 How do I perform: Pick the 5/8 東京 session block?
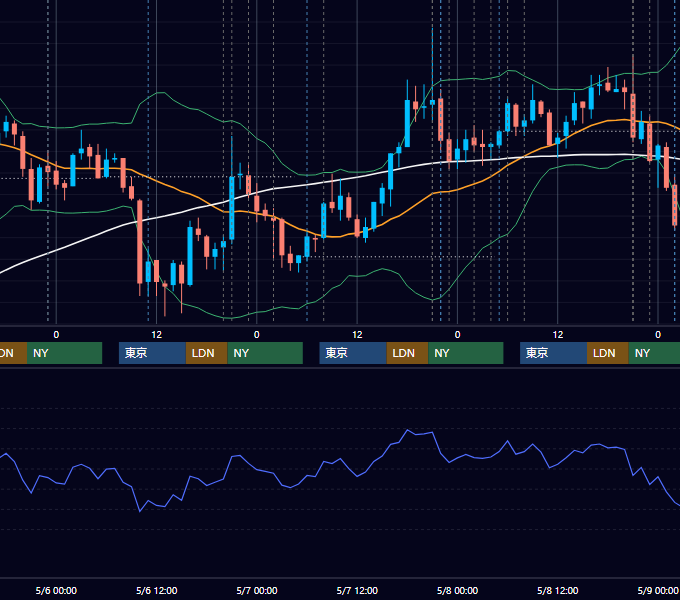tap(553, 353)
